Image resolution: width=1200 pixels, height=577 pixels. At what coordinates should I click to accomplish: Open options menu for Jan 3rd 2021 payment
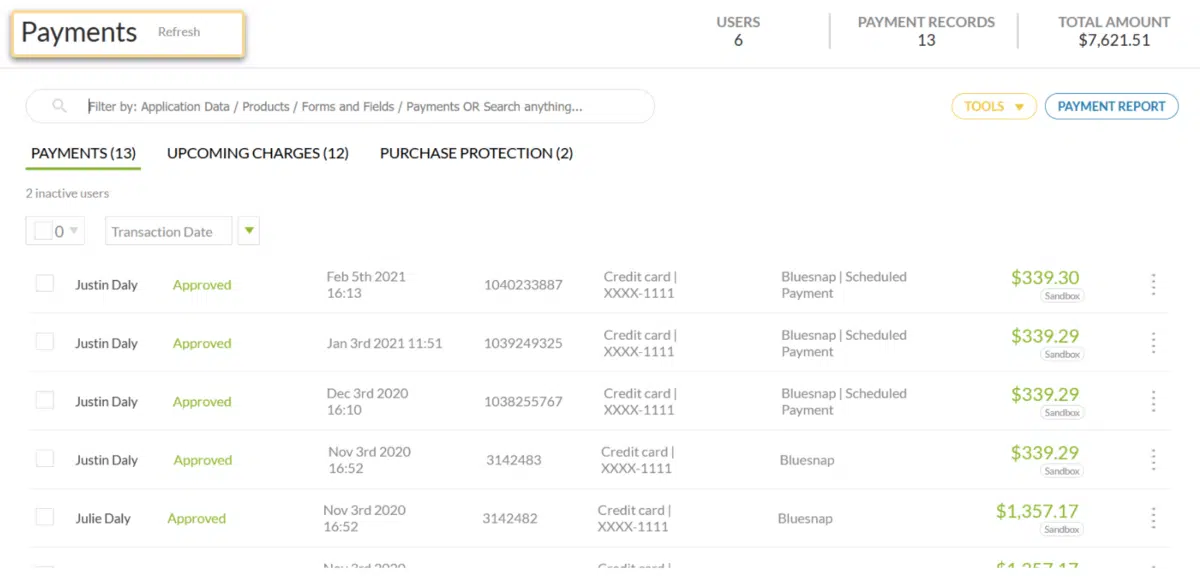[x=1153, y=343]
